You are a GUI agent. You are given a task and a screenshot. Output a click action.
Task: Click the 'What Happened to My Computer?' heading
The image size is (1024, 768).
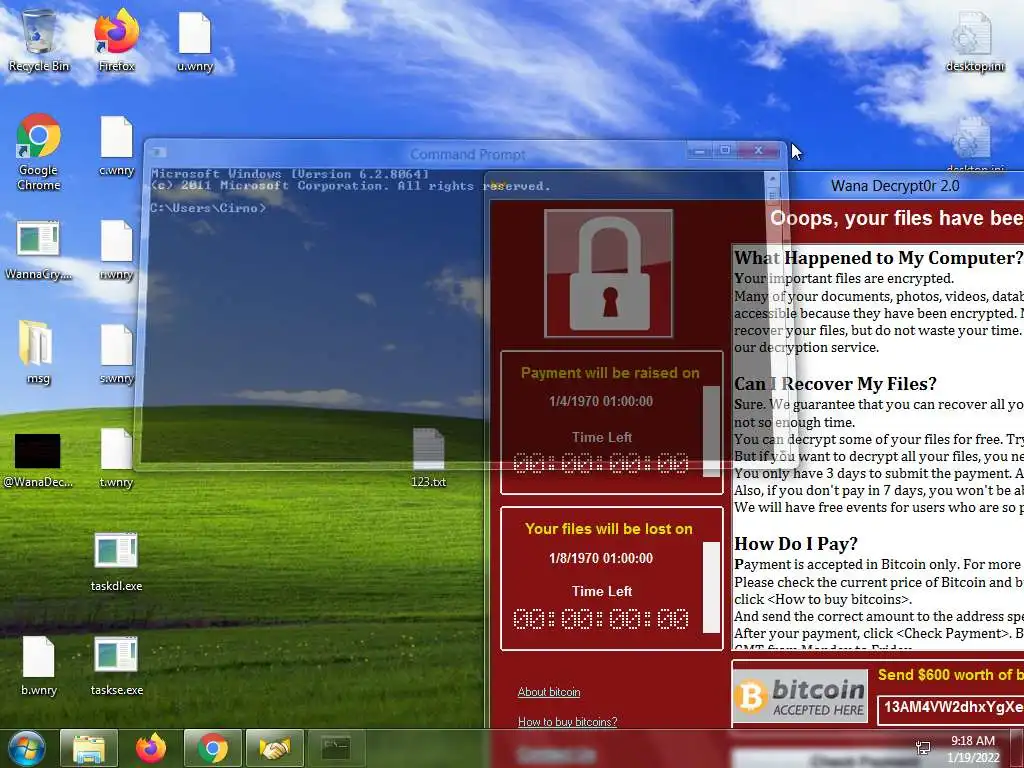point(878,258)
